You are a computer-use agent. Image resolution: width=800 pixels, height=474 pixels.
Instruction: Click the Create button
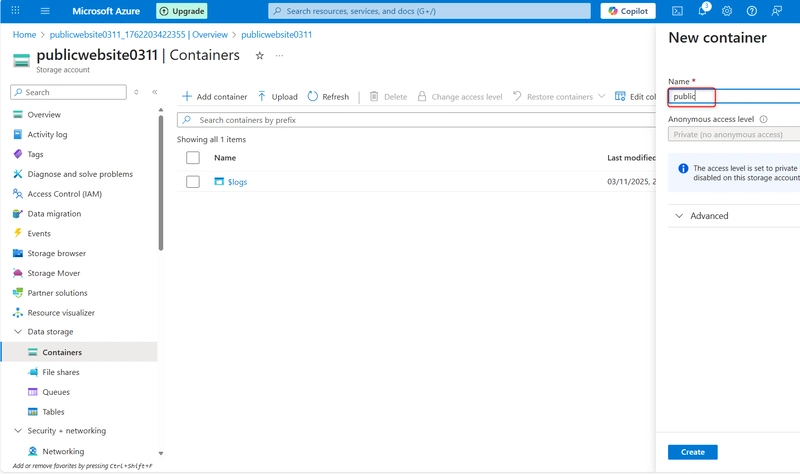point(692,452)
